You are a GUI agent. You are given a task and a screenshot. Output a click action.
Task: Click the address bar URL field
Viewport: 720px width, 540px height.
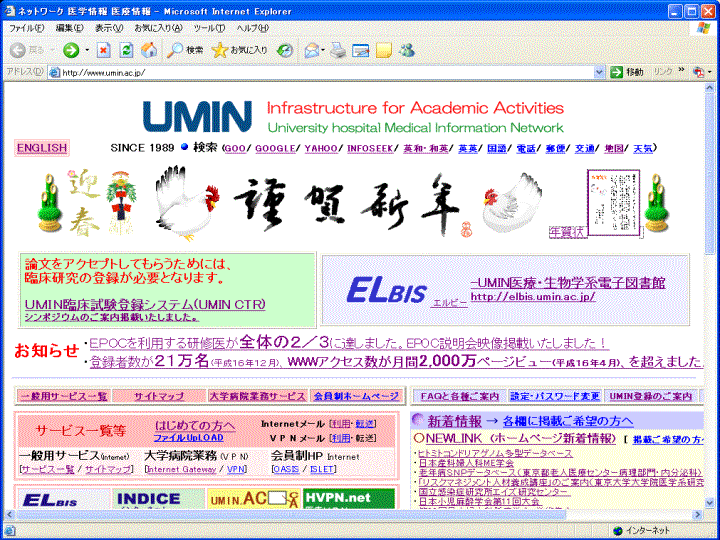(320, 72)
